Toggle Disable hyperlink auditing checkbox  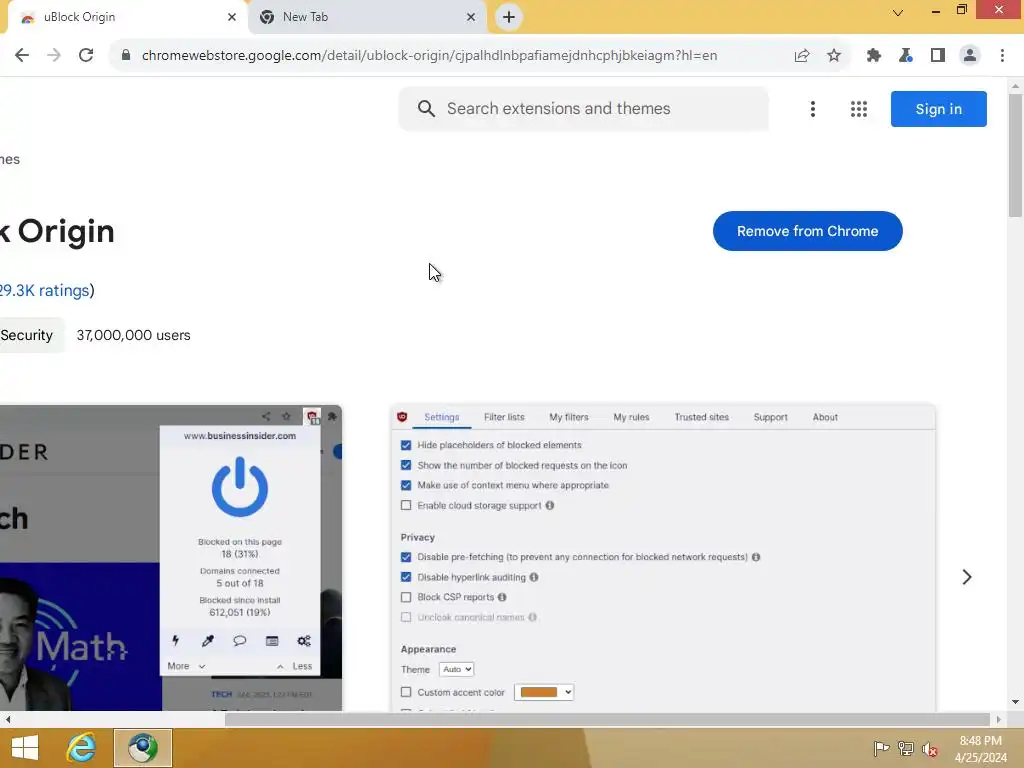406,577
